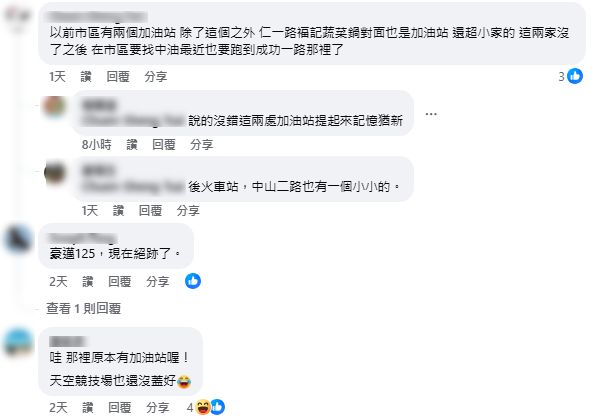The height and width of the screenshot is (420, 607).
Task: Click the blue thumbs-up icon under the 豪邁125 comment
Action: click(193, 281)
